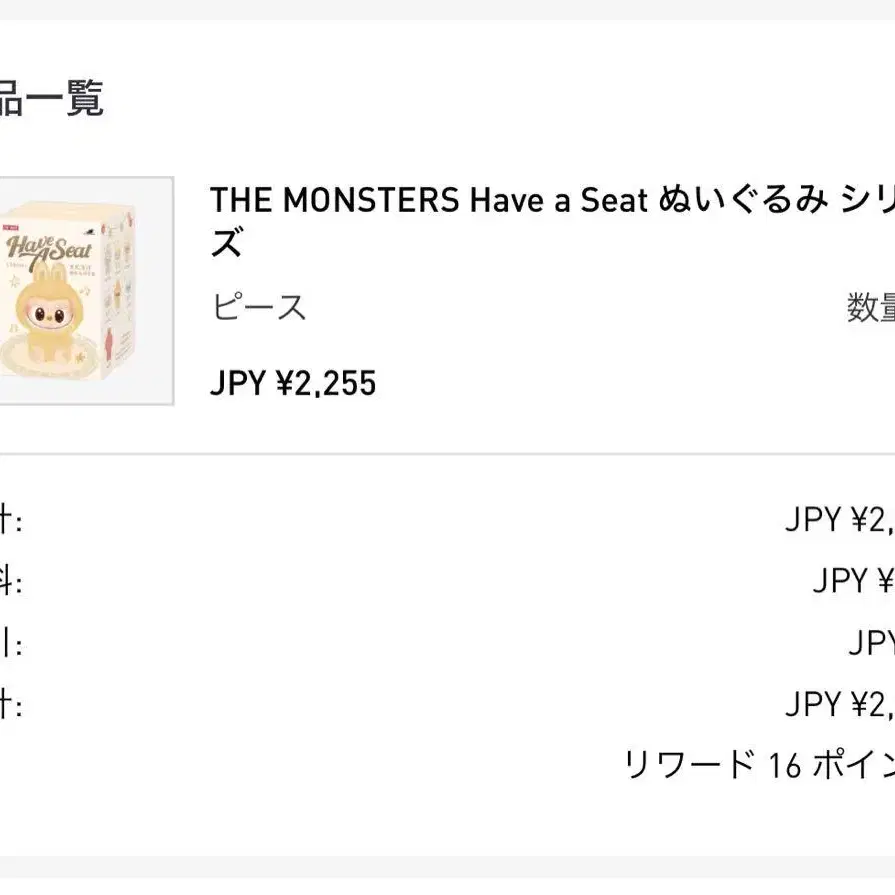Click the 品一覧 section heading

point(51,98)
